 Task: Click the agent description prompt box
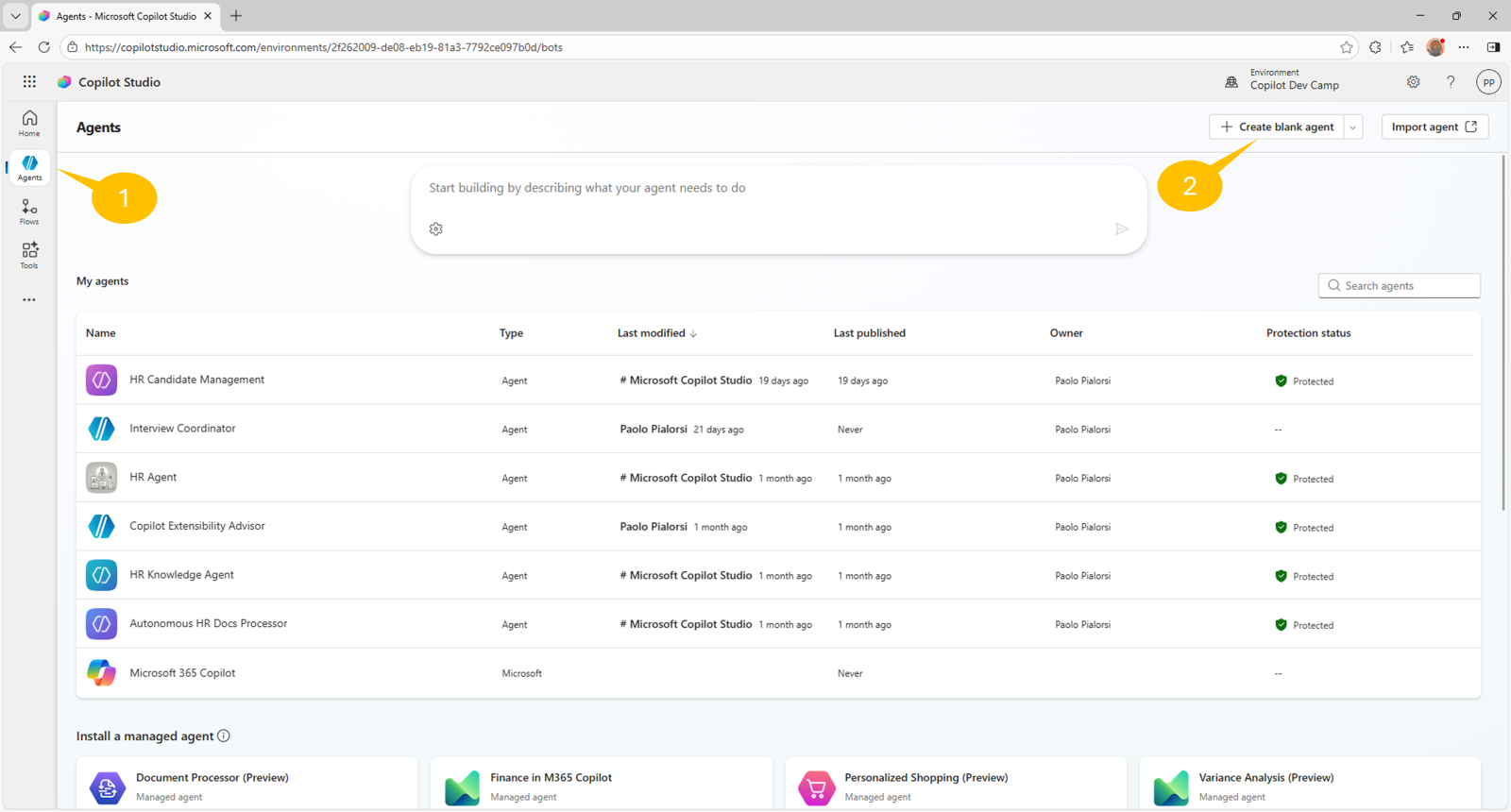(778, 210)
